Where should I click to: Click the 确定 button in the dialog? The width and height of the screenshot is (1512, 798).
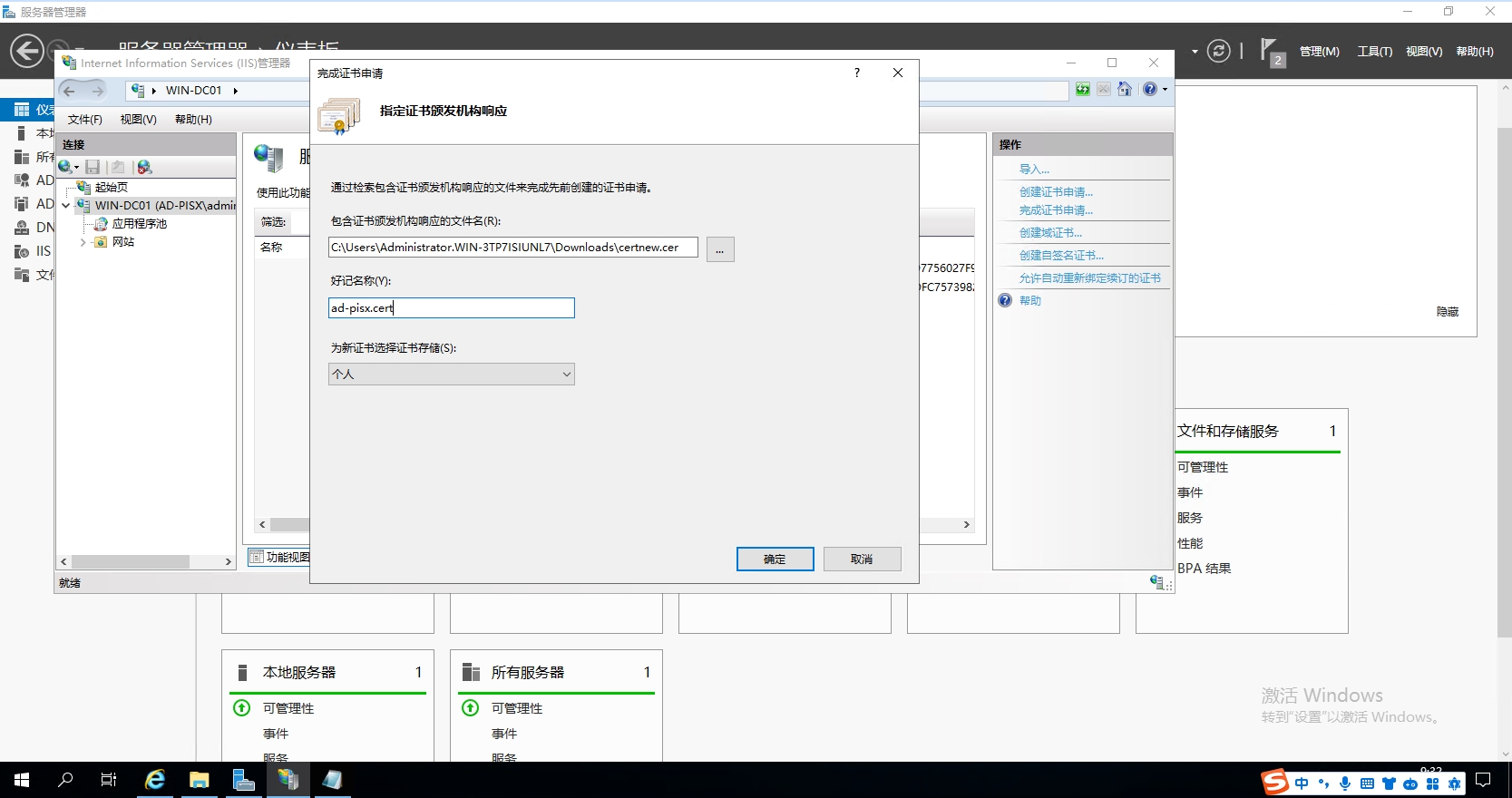point(775,560)
